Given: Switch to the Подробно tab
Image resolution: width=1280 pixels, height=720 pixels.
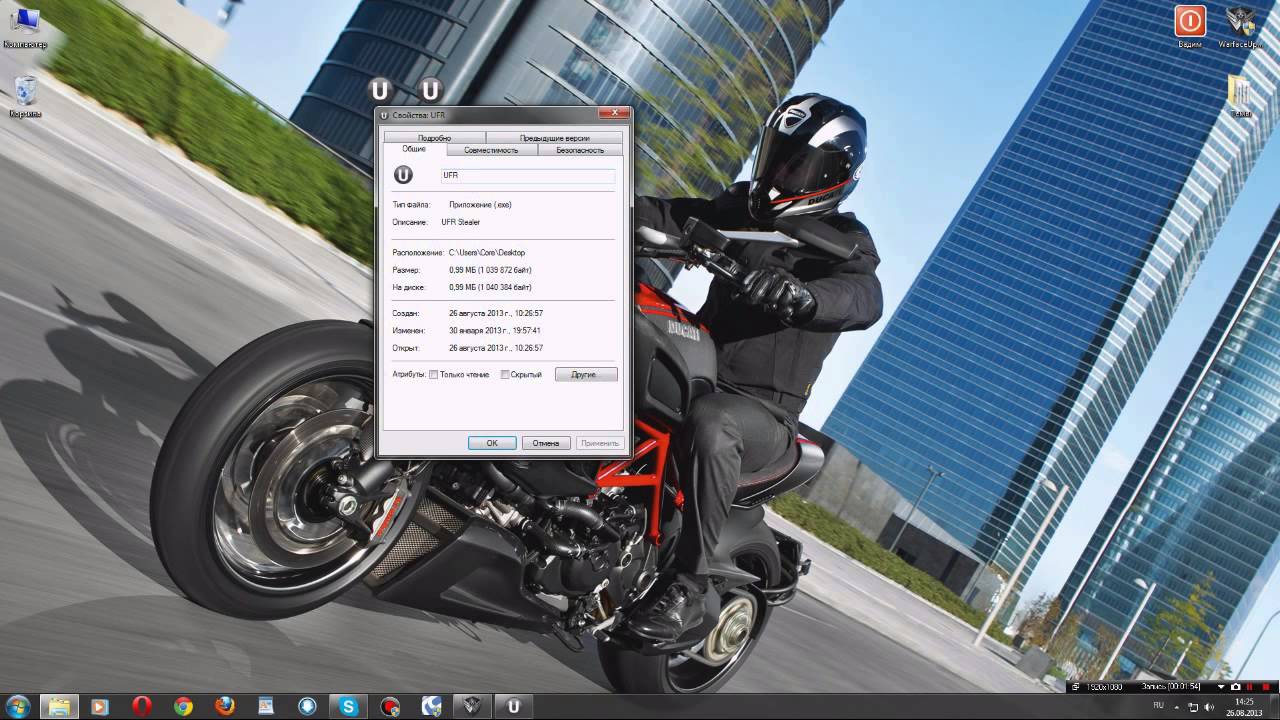Looking at the screenshot, I should 434,138.
